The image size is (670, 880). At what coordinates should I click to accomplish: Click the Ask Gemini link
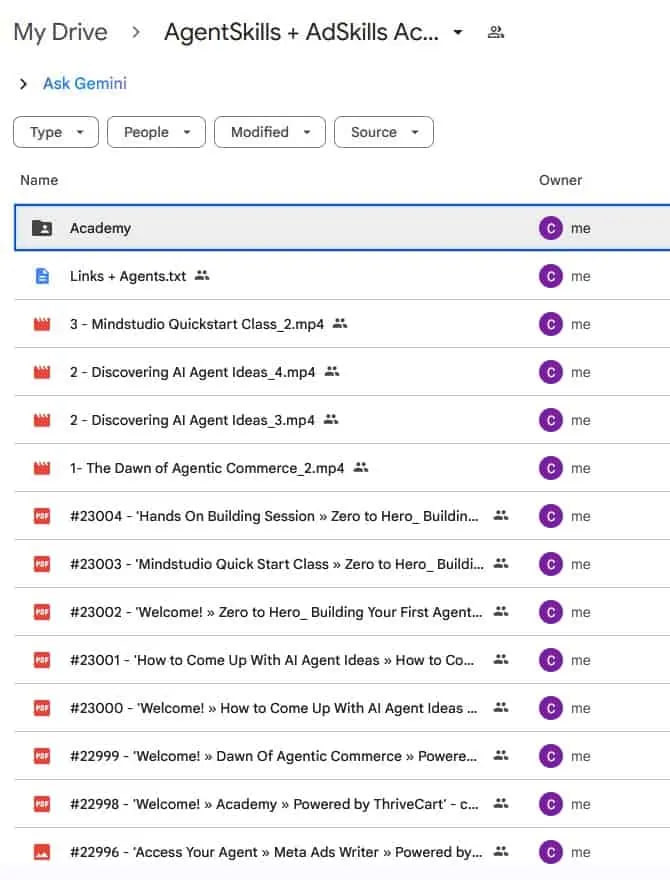tap(84, 84)
